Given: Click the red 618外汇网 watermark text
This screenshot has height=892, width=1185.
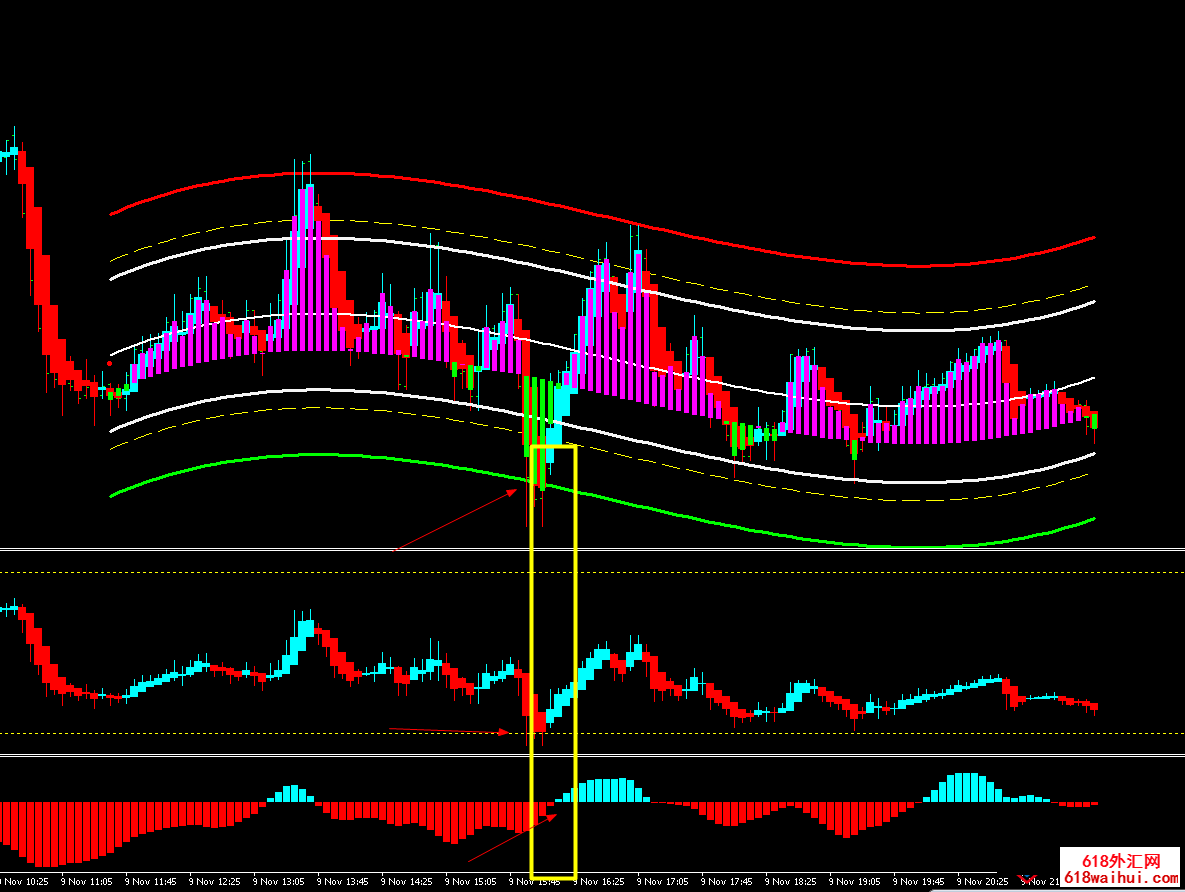Looking at the screenshot, I should [1121, 861].
